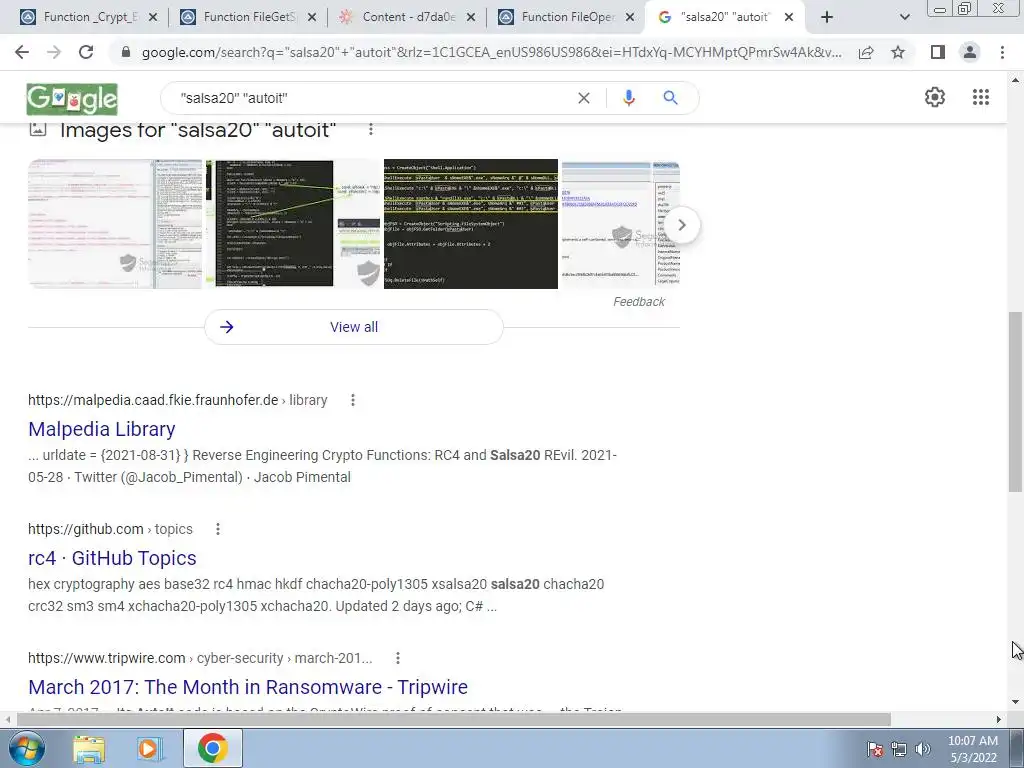Submit search with magnifier icon
Image resolution: width=1024 pixels, height=768 pixels.
[670, 98]
